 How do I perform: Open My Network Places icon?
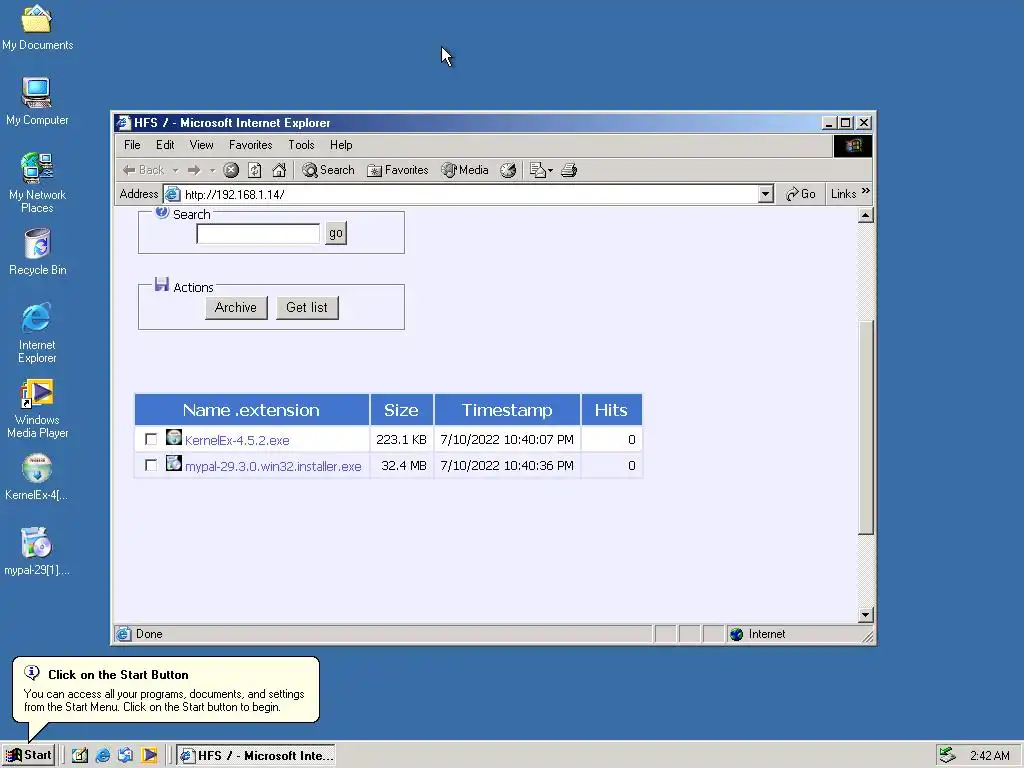(x=37, y=182)
